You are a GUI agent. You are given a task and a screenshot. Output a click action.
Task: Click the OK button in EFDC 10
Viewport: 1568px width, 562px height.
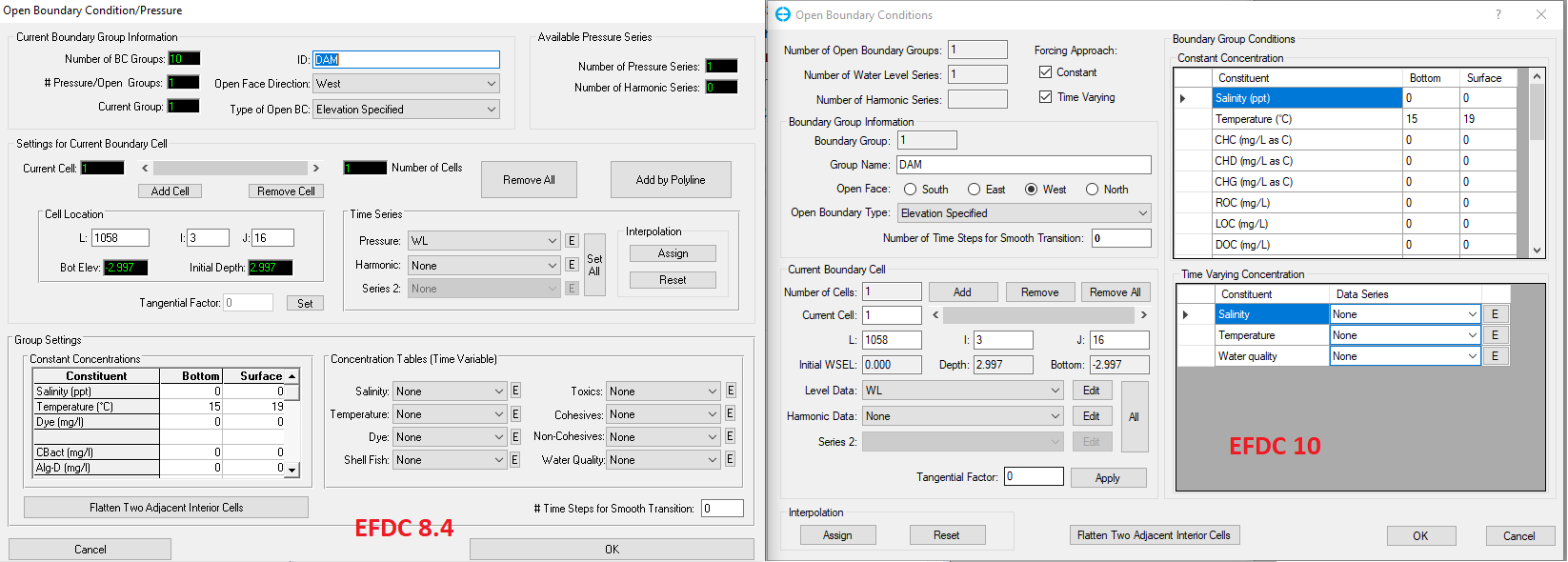(x=1420, y=536)
